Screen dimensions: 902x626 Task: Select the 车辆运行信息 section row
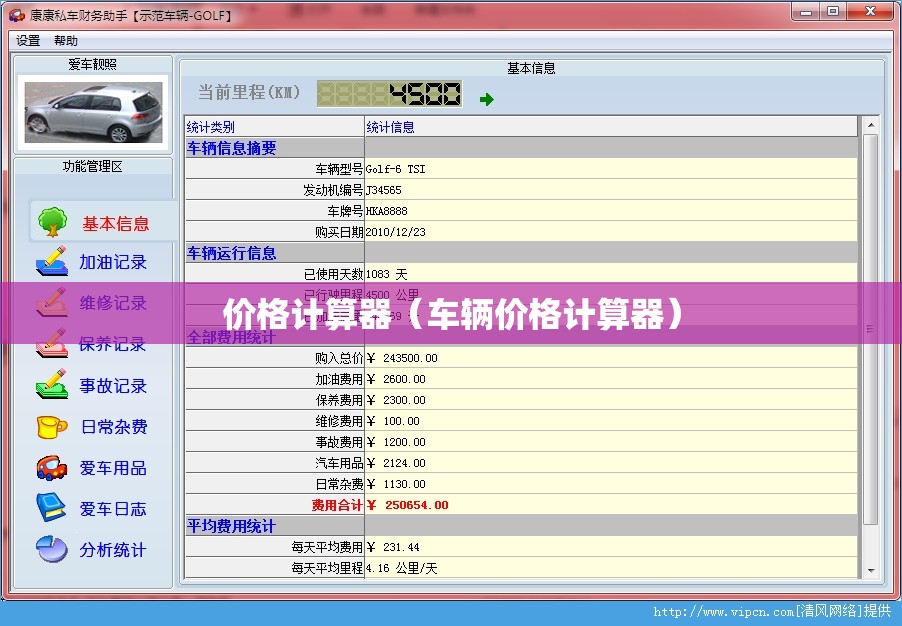pos(521,253)
